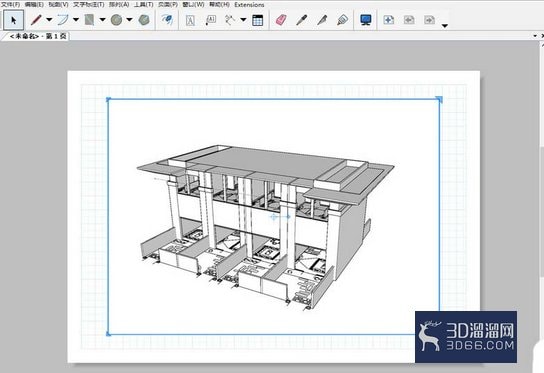Pick the Arc drawing tool
This screenshot has height=373, width=544.
tap(63, 20)
